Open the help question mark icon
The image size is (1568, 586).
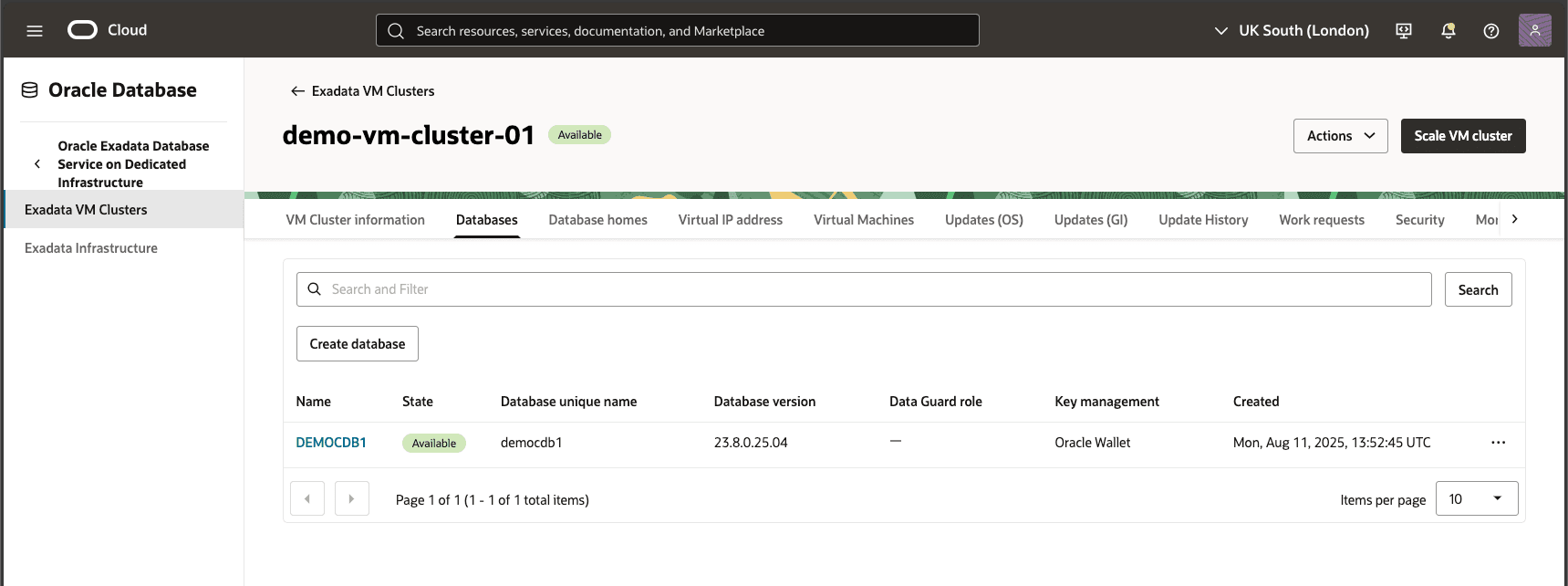click(1491, 31)
